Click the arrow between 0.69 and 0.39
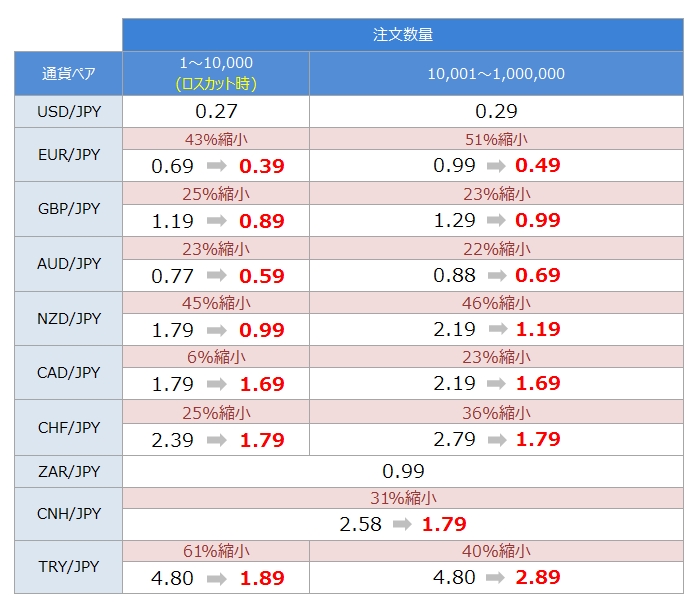Viewport: 700px width, 608px height. point(216,166)
